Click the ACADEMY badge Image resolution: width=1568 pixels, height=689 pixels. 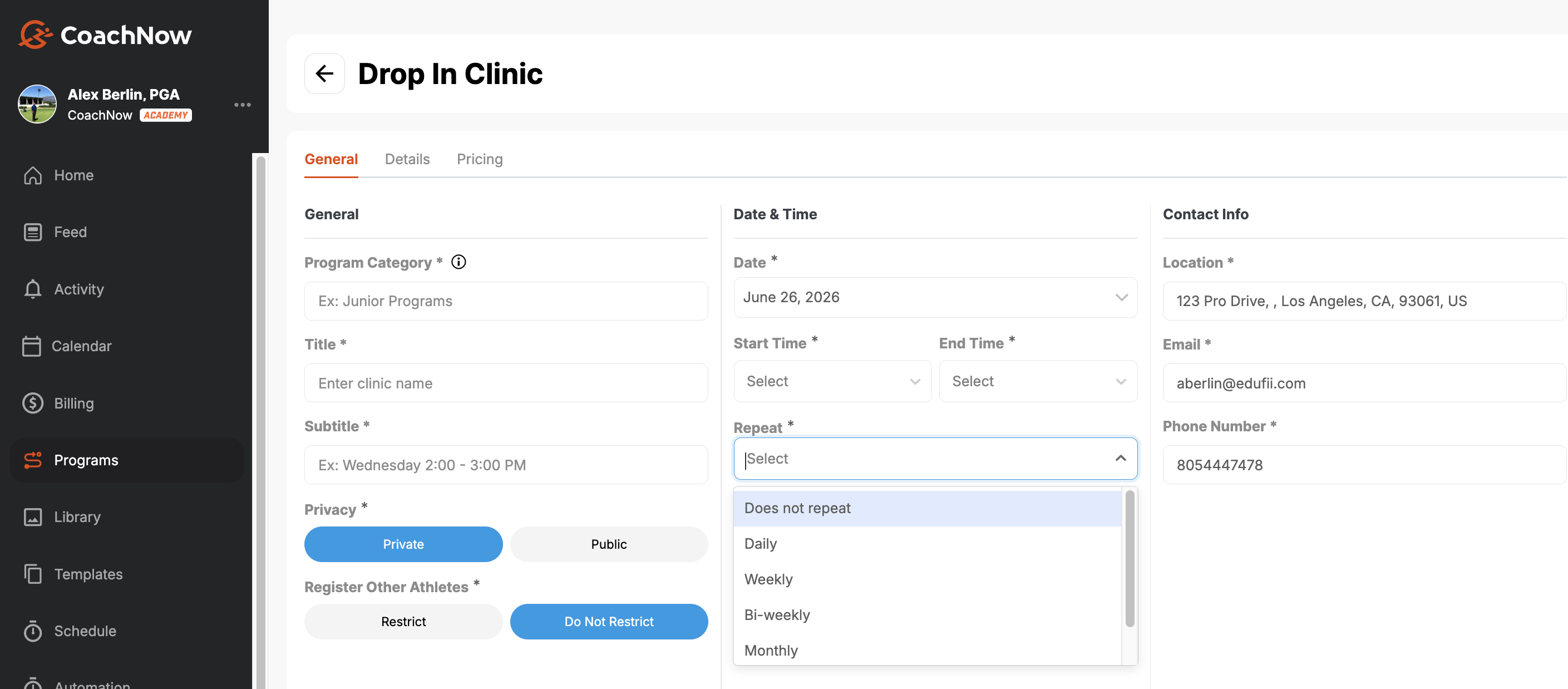click(x=166, y=116)
